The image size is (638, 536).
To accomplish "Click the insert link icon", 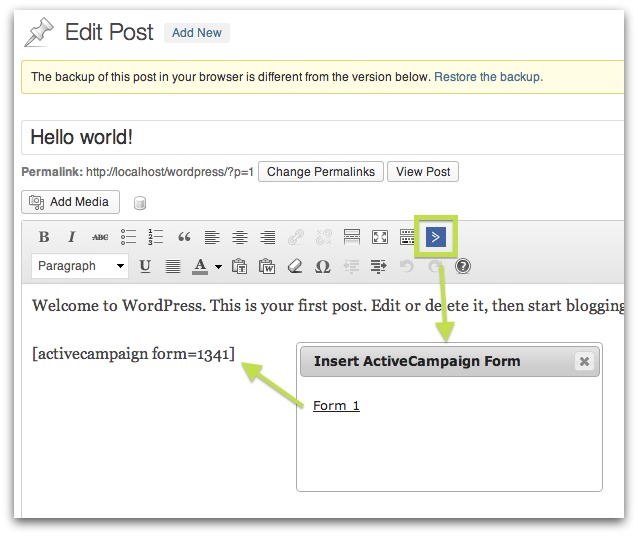I will coord(296,237).
